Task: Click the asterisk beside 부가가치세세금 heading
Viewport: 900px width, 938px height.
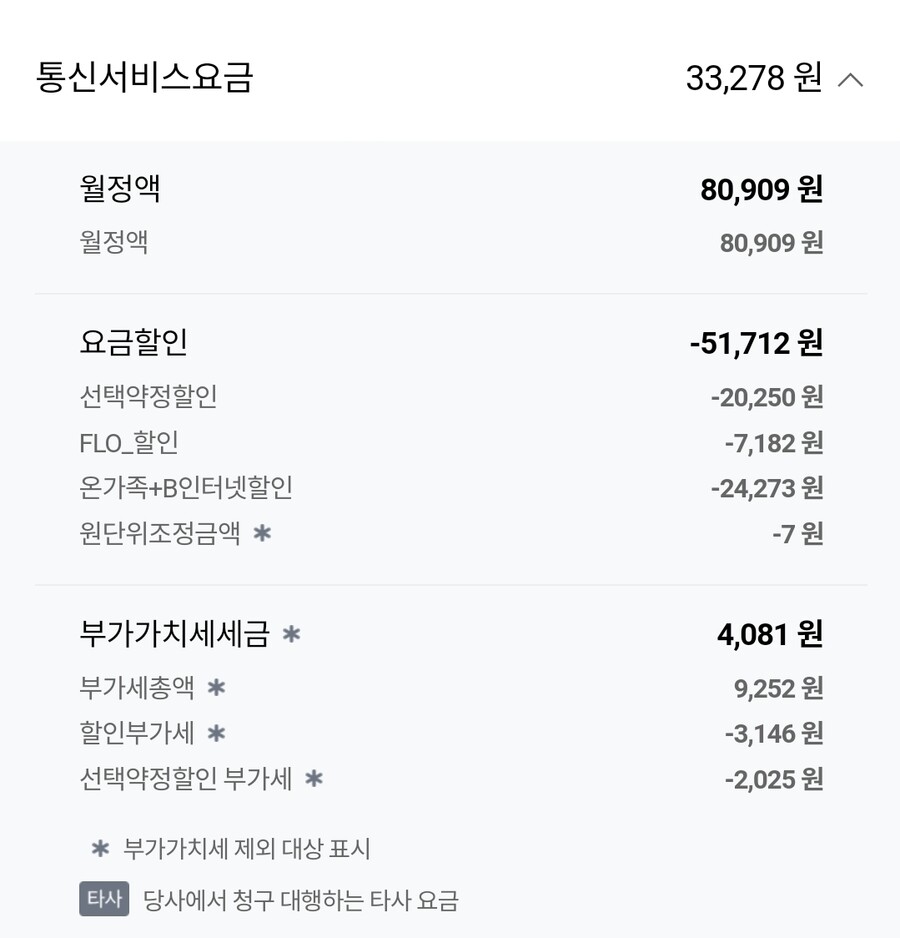Action: 291,633
